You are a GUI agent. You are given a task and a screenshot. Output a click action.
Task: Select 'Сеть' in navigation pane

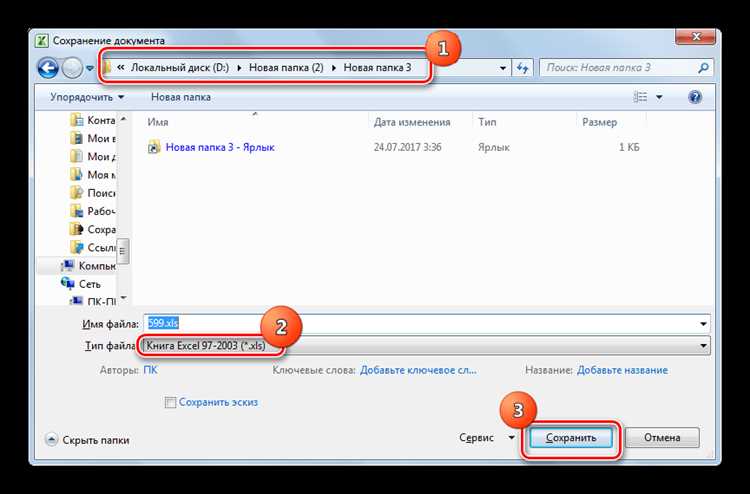(81, 284)
